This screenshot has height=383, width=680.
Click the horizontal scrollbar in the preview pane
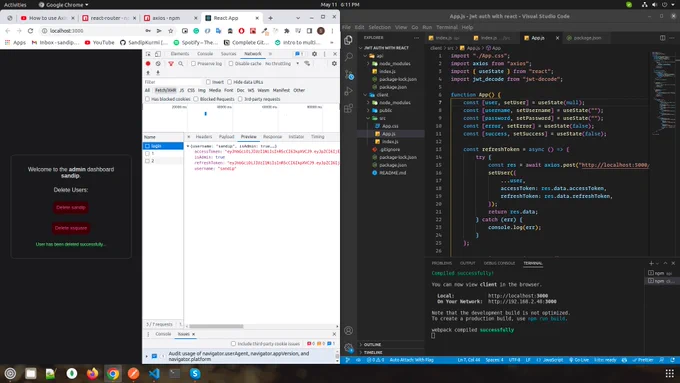click(x=216, y=326)
